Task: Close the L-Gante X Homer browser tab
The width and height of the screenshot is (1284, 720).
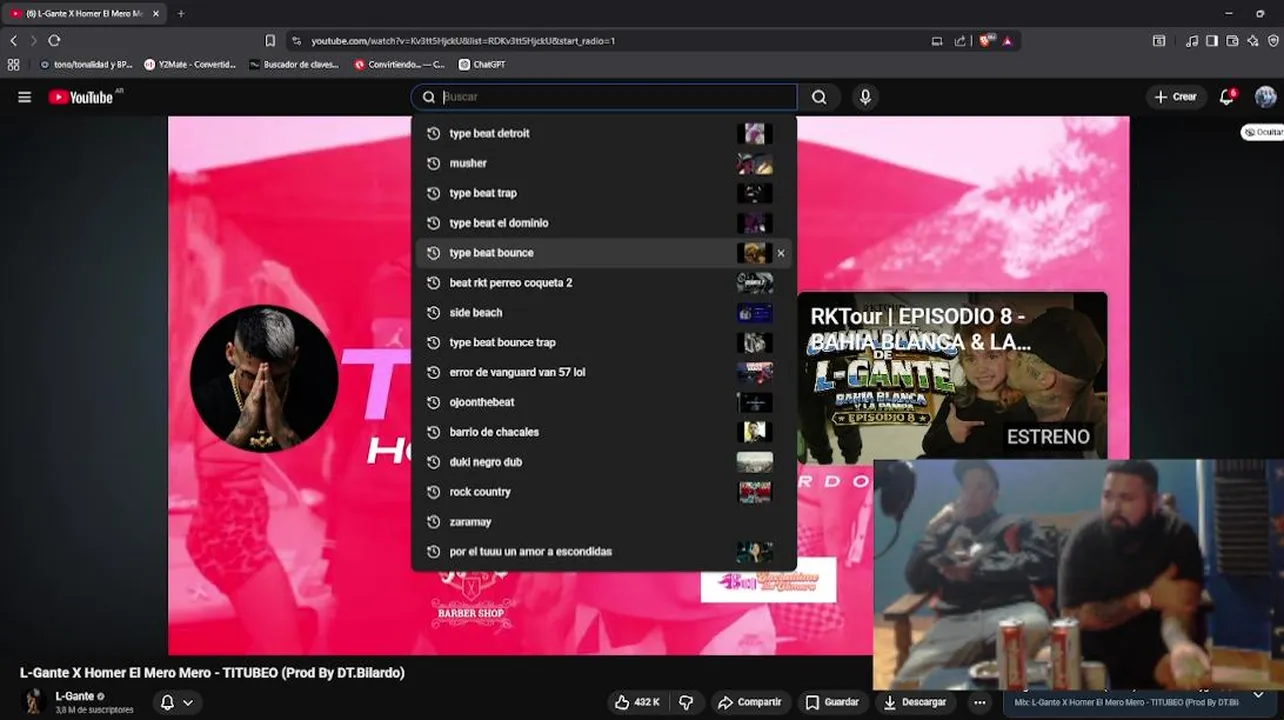Action: (156, 14)
